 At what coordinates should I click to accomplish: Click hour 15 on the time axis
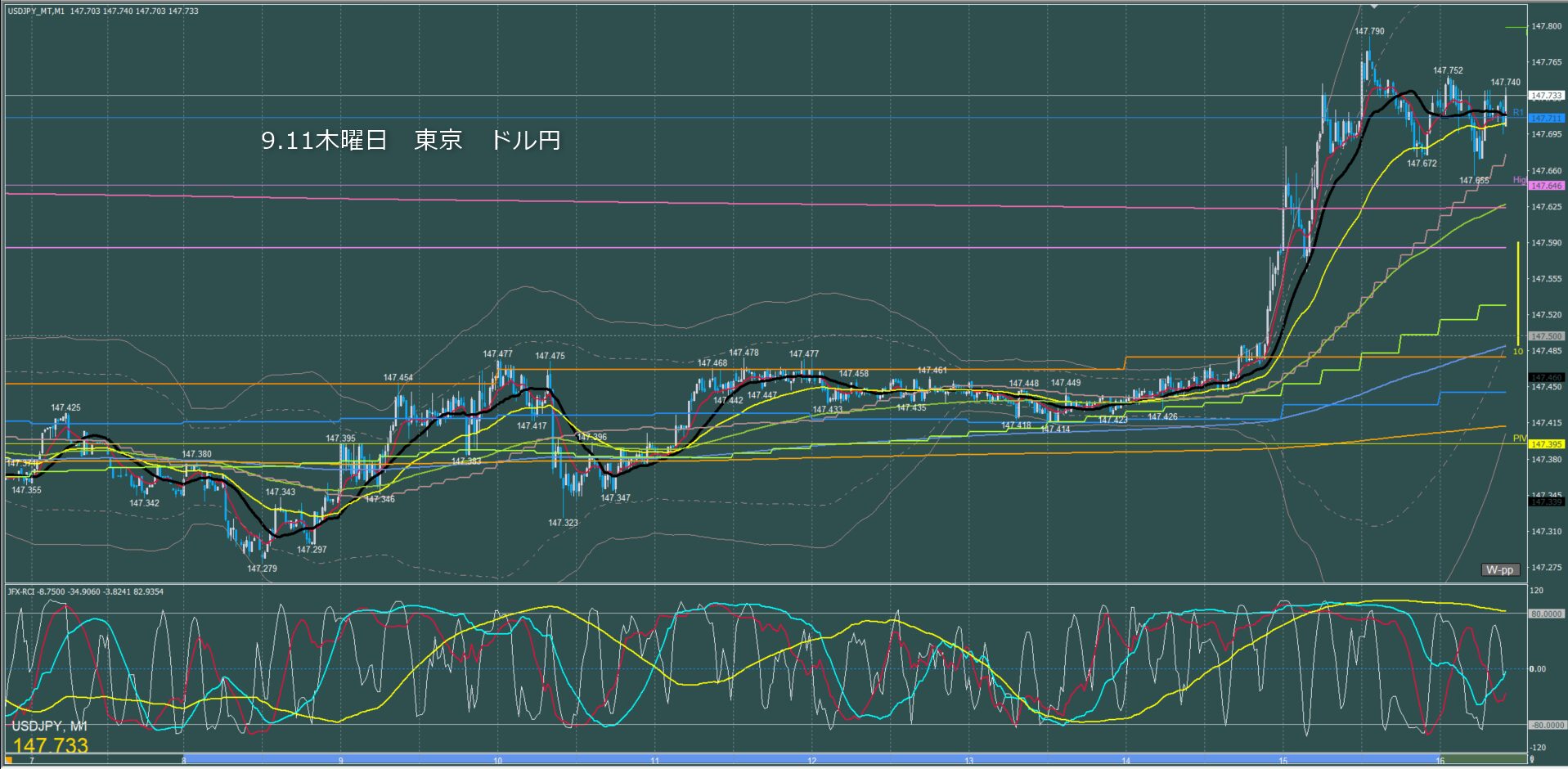[x=1283, y=761]
